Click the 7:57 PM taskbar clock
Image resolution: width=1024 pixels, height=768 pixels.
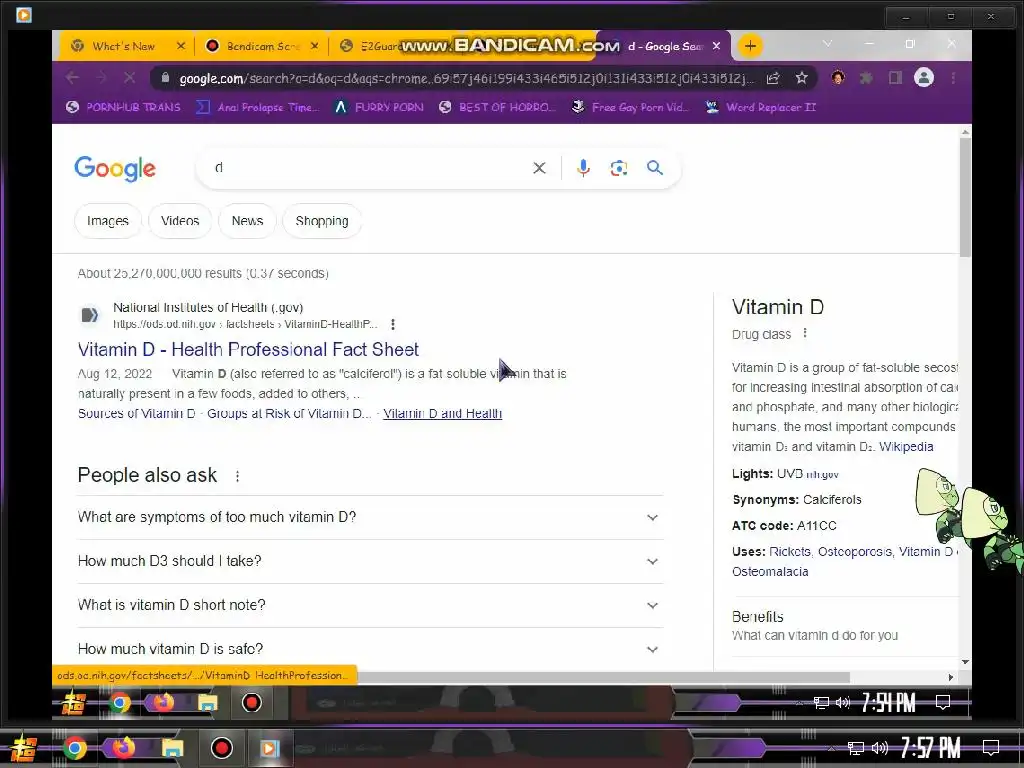(x=930, y=747)
